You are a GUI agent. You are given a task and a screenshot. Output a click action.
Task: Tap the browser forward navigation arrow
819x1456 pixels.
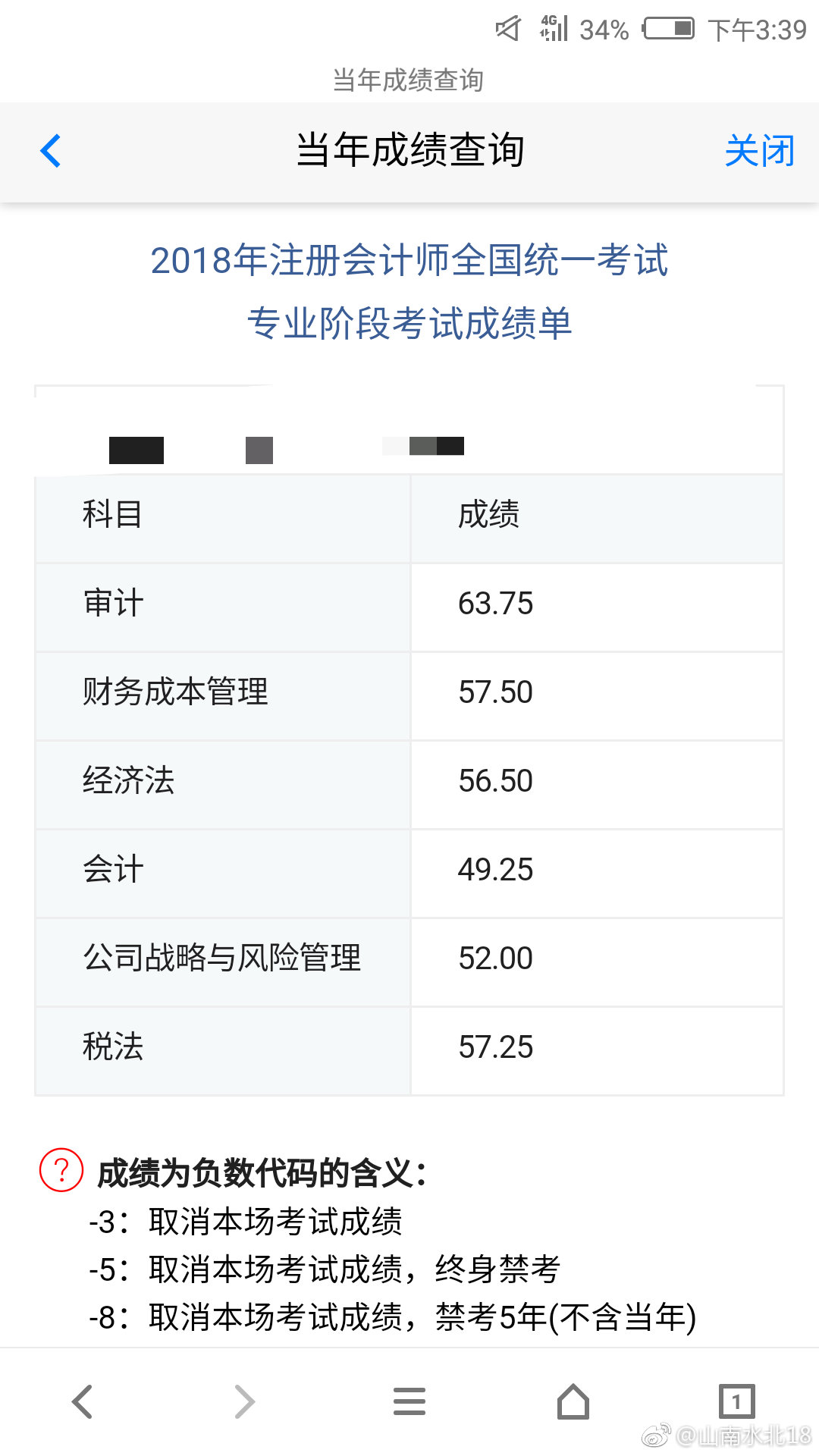(x=244, y=1401)
